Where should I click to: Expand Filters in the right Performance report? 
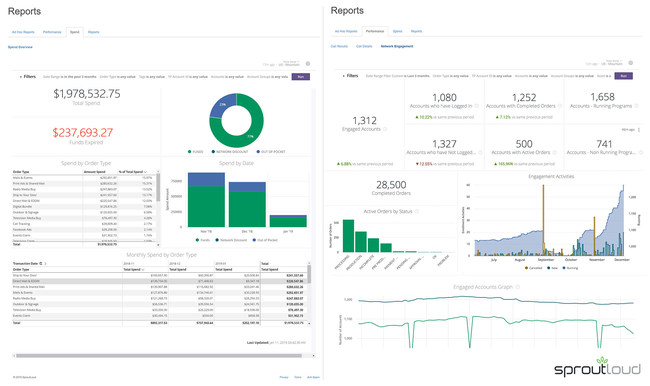(350, 76)
